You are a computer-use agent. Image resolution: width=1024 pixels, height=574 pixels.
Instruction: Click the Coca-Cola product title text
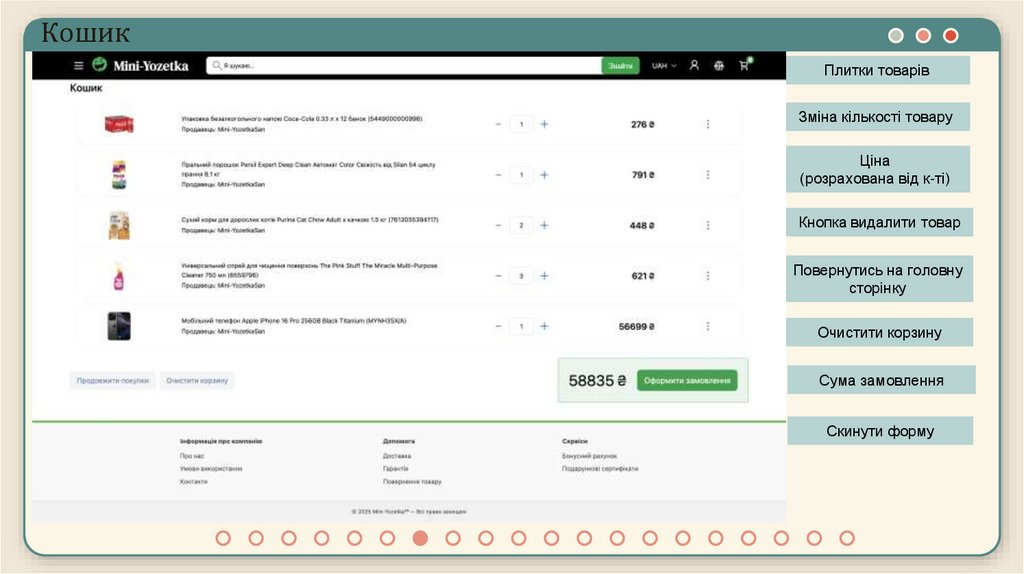tap(302, 119)
